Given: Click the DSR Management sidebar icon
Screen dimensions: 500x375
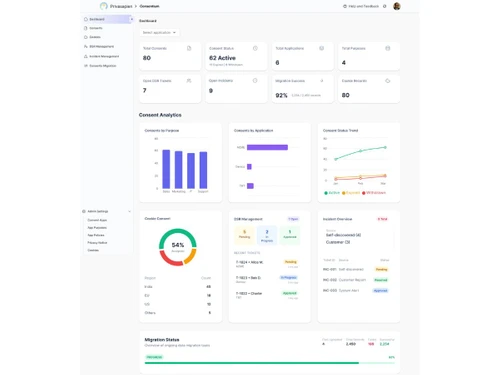Looking at the screenshot, I should [x=86, y=46].
